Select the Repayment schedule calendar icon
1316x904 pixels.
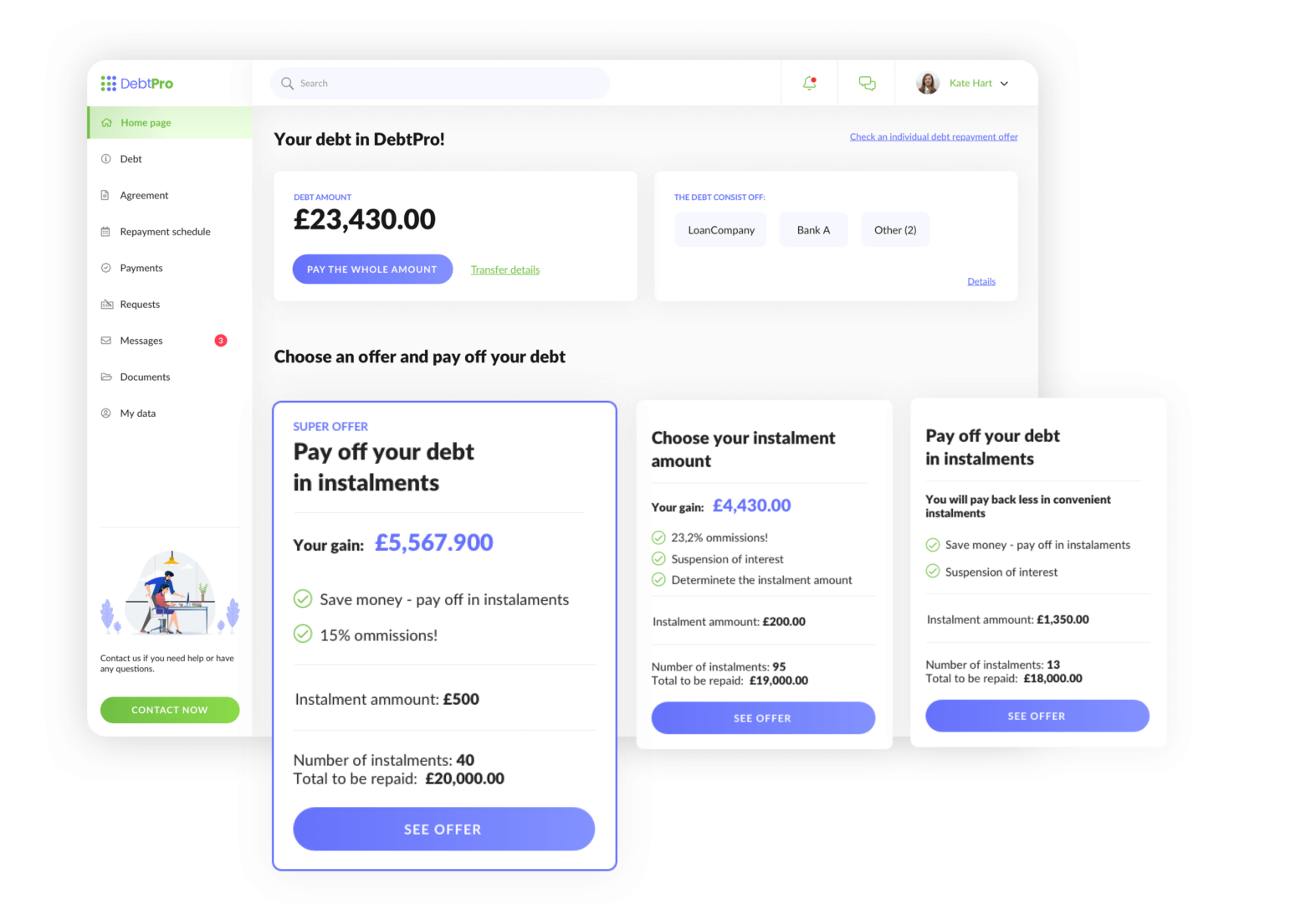click(x=106, y=231)
